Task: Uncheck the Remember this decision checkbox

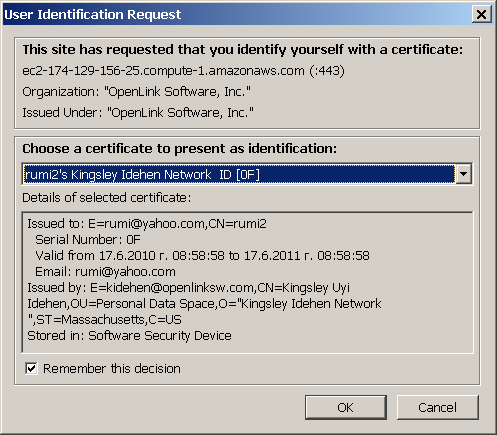Action: click(x=31, y=368)
